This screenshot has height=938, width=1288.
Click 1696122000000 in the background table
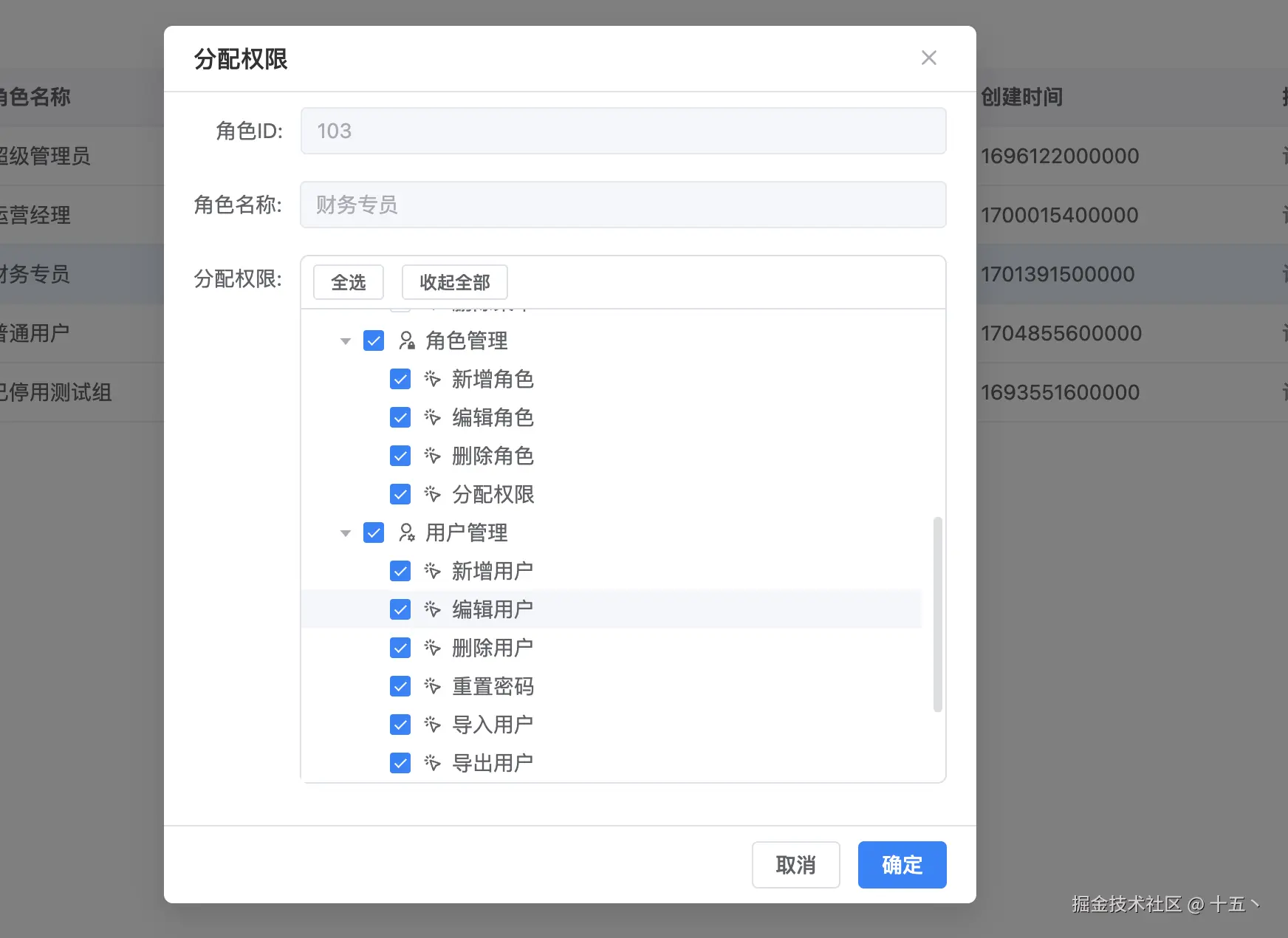[x=1060, y=156]
